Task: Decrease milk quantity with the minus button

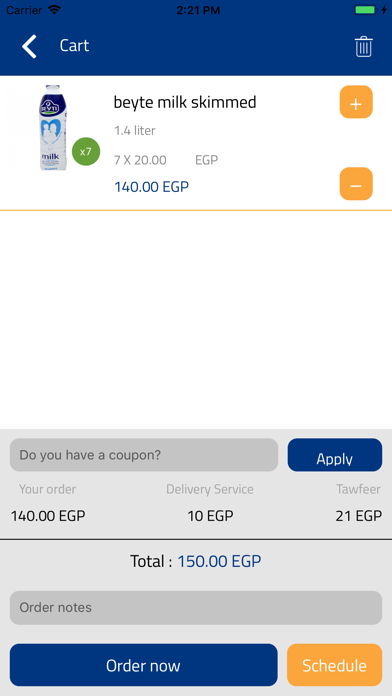Action: (356, 184)
